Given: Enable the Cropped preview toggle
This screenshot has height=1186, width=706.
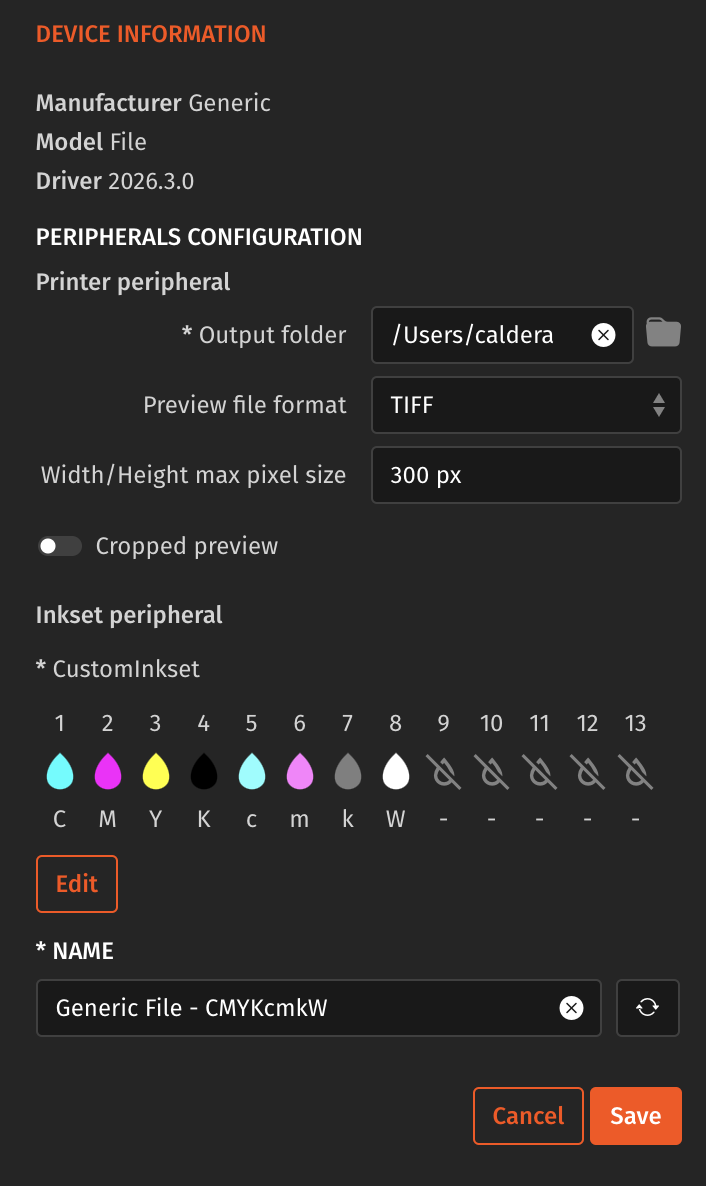Looking at the screenshot, I should [60, 546].
